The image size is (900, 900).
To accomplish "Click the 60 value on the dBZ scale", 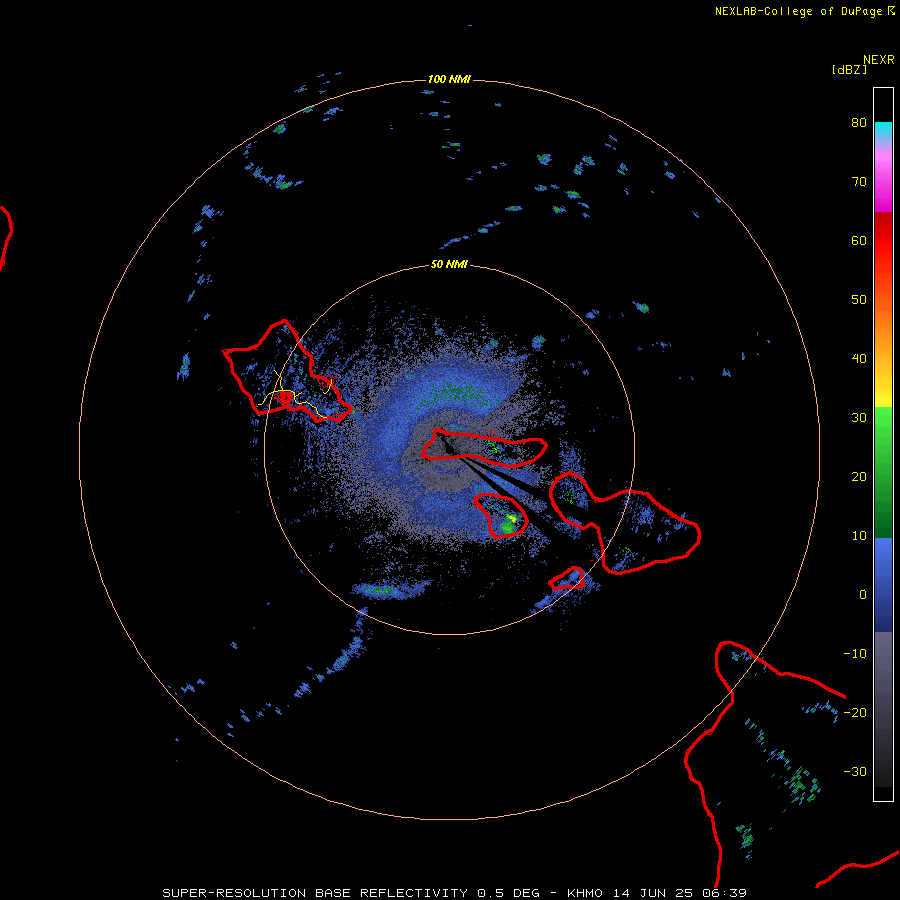I will coord(859,240).
